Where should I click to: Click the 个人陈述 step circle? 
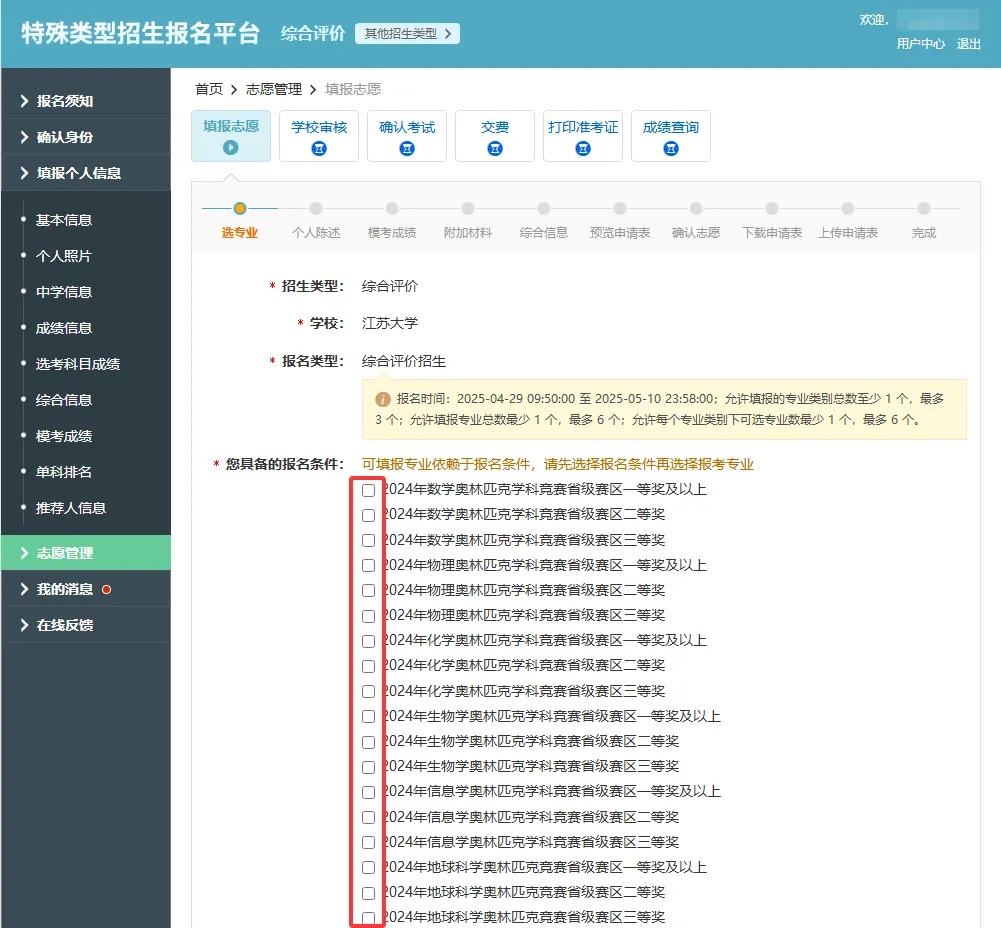tap(316, 208)
